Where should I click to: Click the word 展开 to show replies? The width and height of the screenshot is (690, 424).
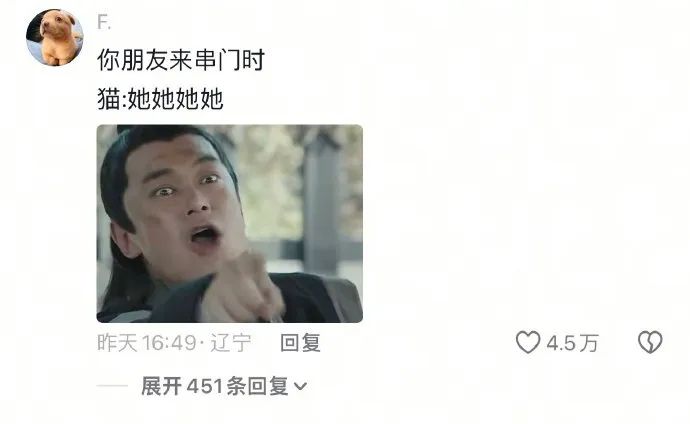coord(161,386)
